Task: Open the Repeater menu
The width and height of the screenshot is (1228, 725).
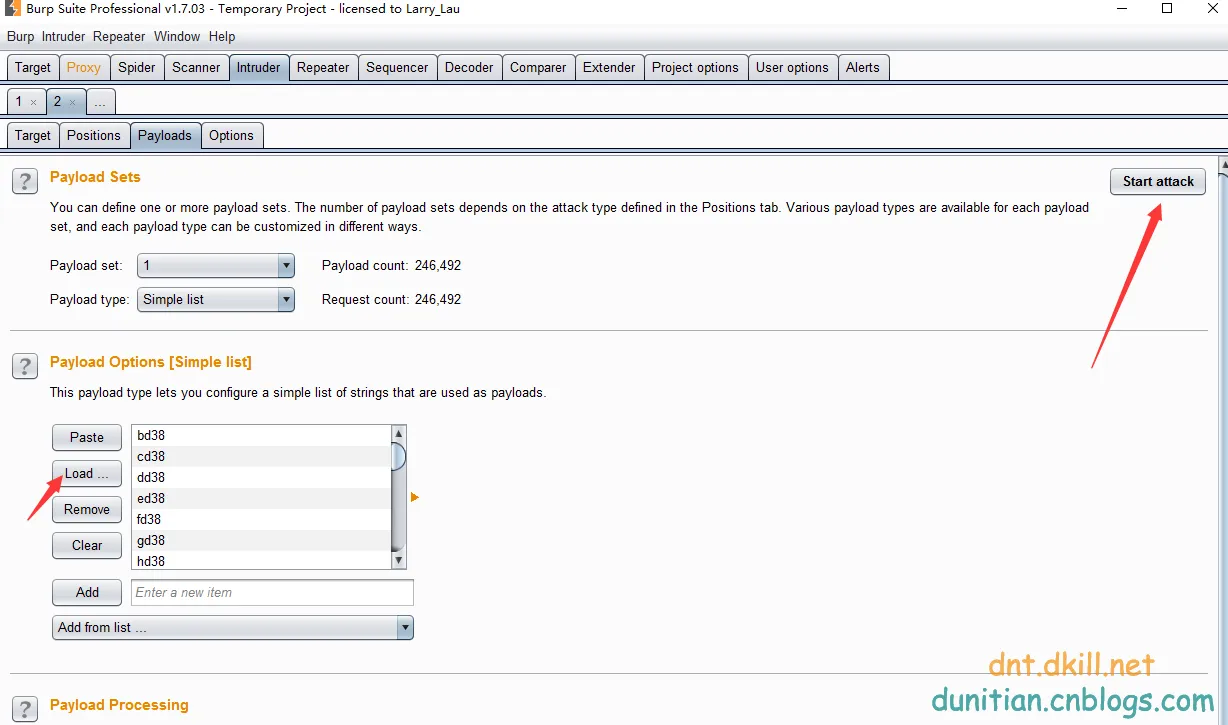Action: (120, 37)
